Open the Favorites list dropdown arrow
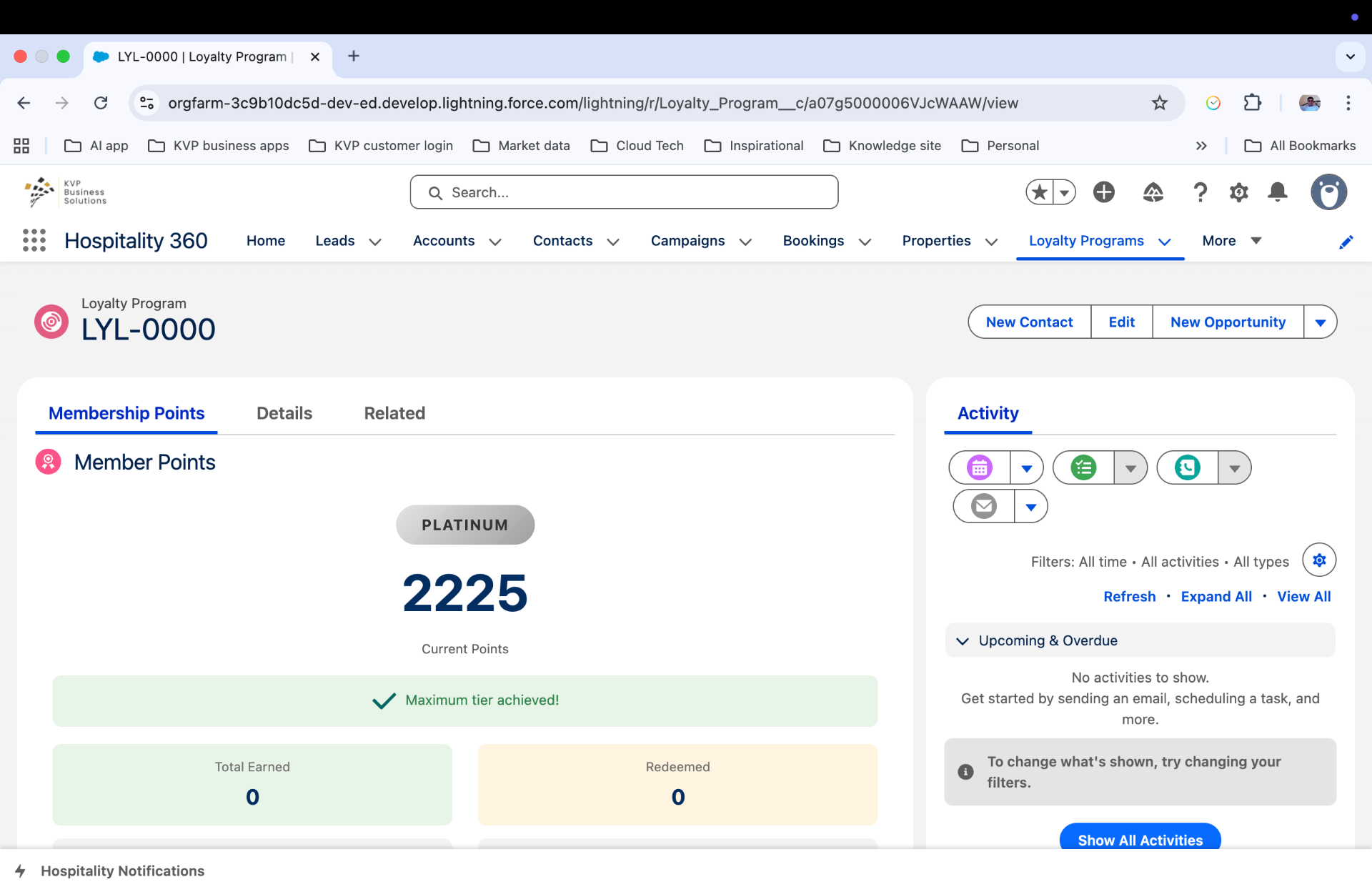Viewport: 1372px width, 892px height. pos(1064,192)
